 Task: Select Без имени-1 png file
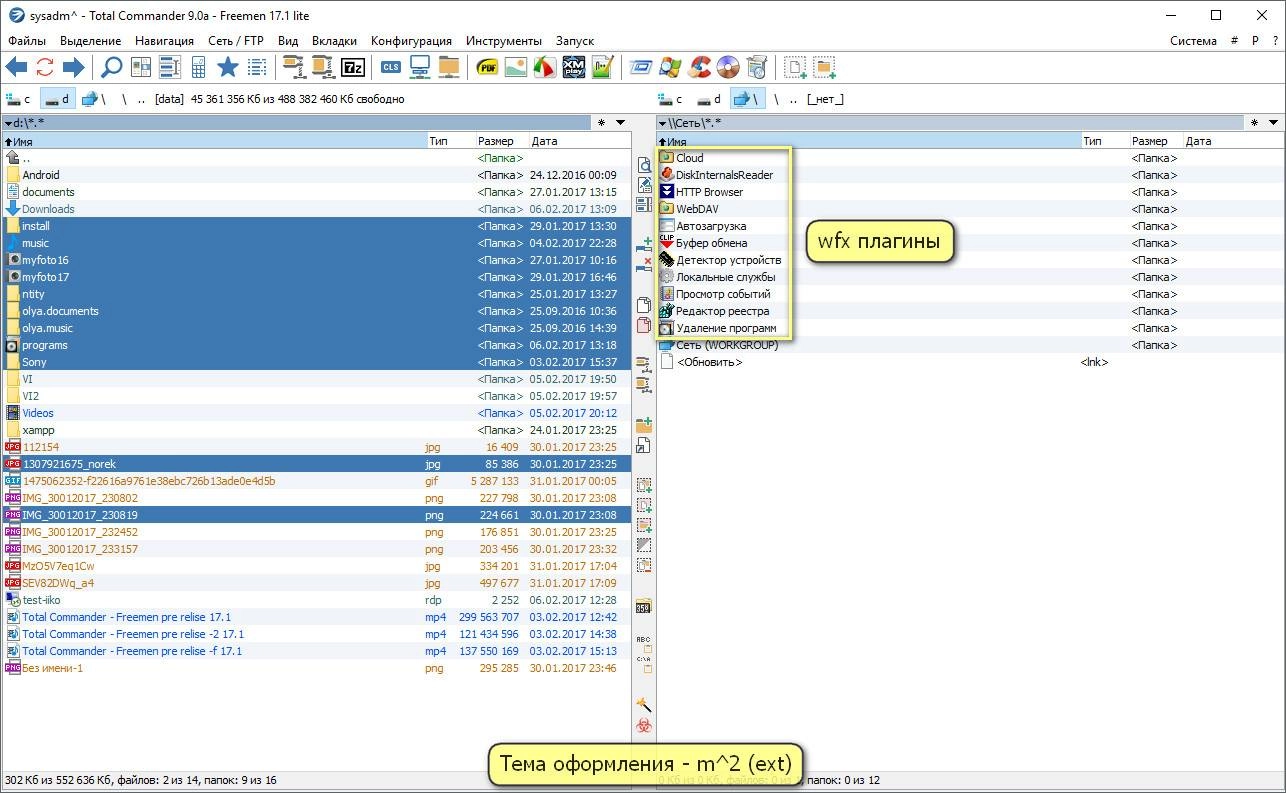[316, 668]
